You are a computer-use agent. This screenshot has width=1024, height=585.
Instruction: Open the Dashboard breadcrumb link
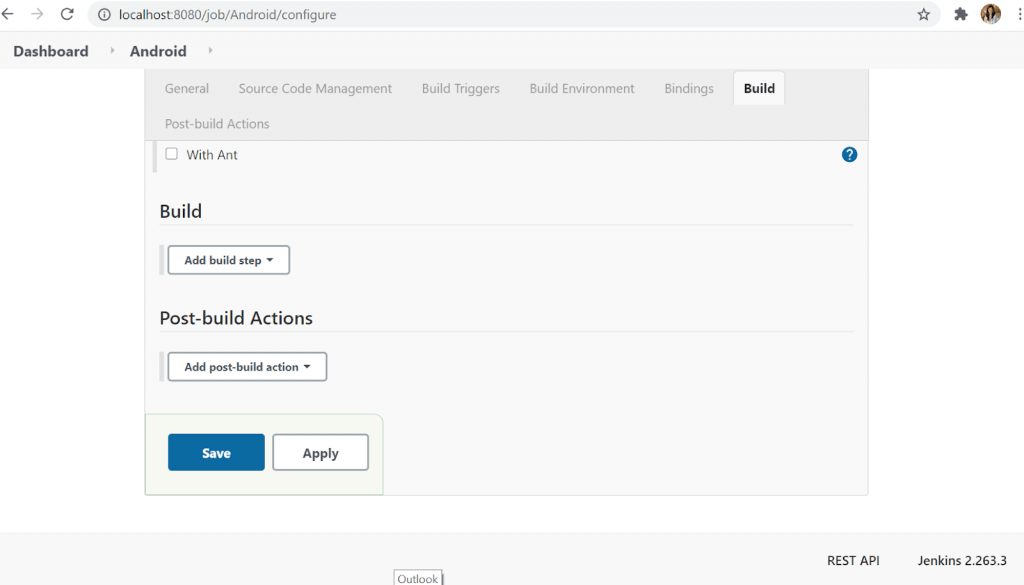(x=51, y=51)
